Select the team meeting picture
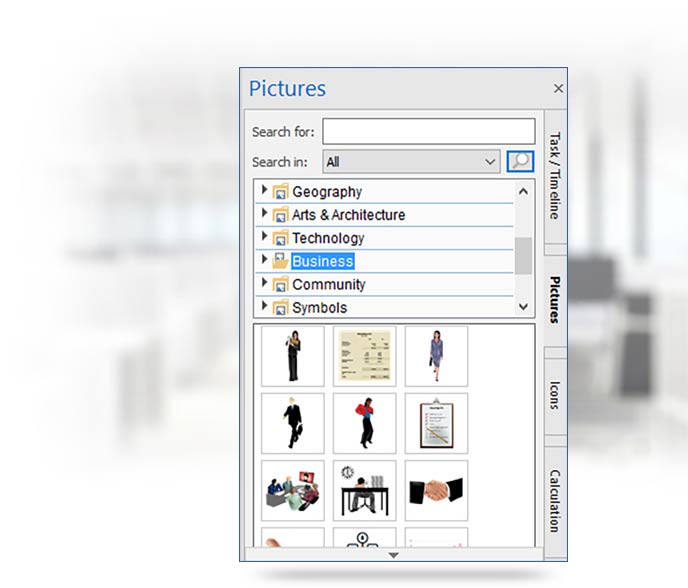 pos(293,490)
